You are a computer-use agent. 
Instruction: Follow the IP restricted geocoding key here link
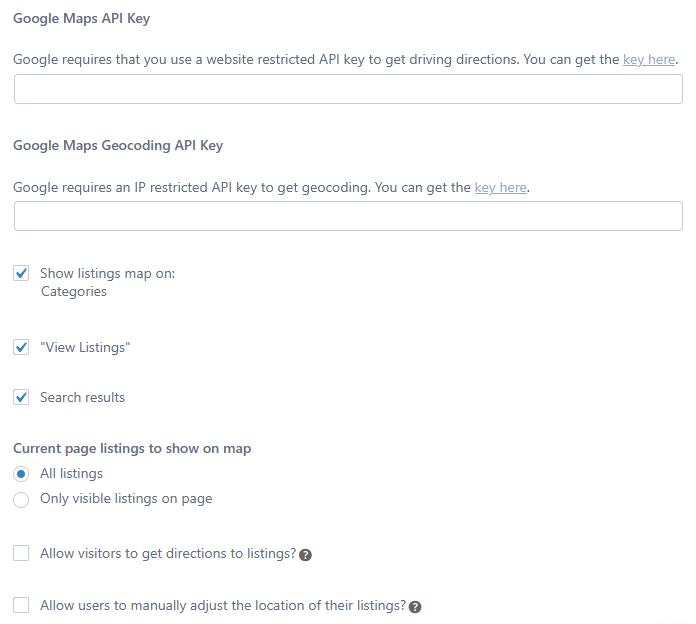point(501,188)
